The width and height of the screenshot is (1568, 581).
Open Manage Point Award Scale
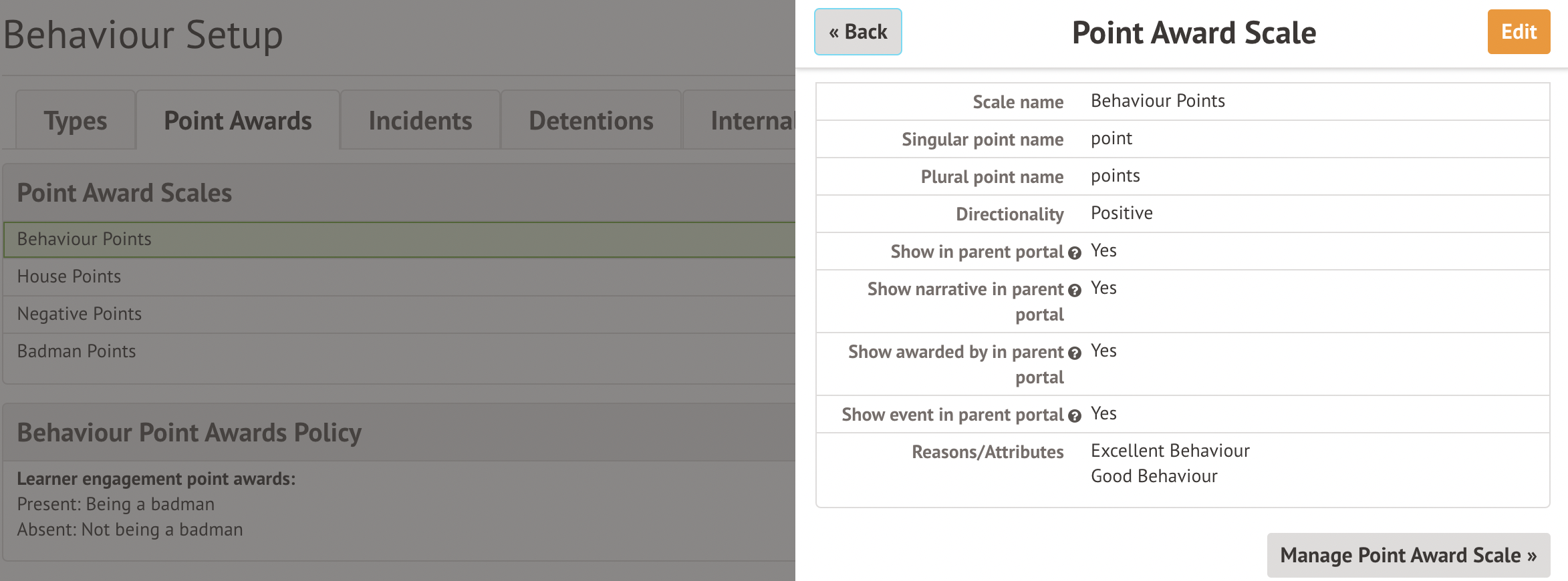click(1408, 555)
